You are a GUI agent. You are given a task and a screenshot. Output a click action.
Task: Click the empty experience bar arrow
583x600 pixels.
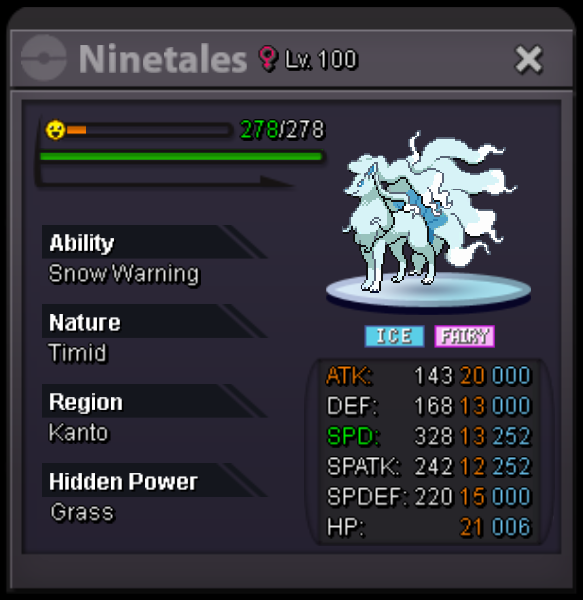click(x=165, y=181)
